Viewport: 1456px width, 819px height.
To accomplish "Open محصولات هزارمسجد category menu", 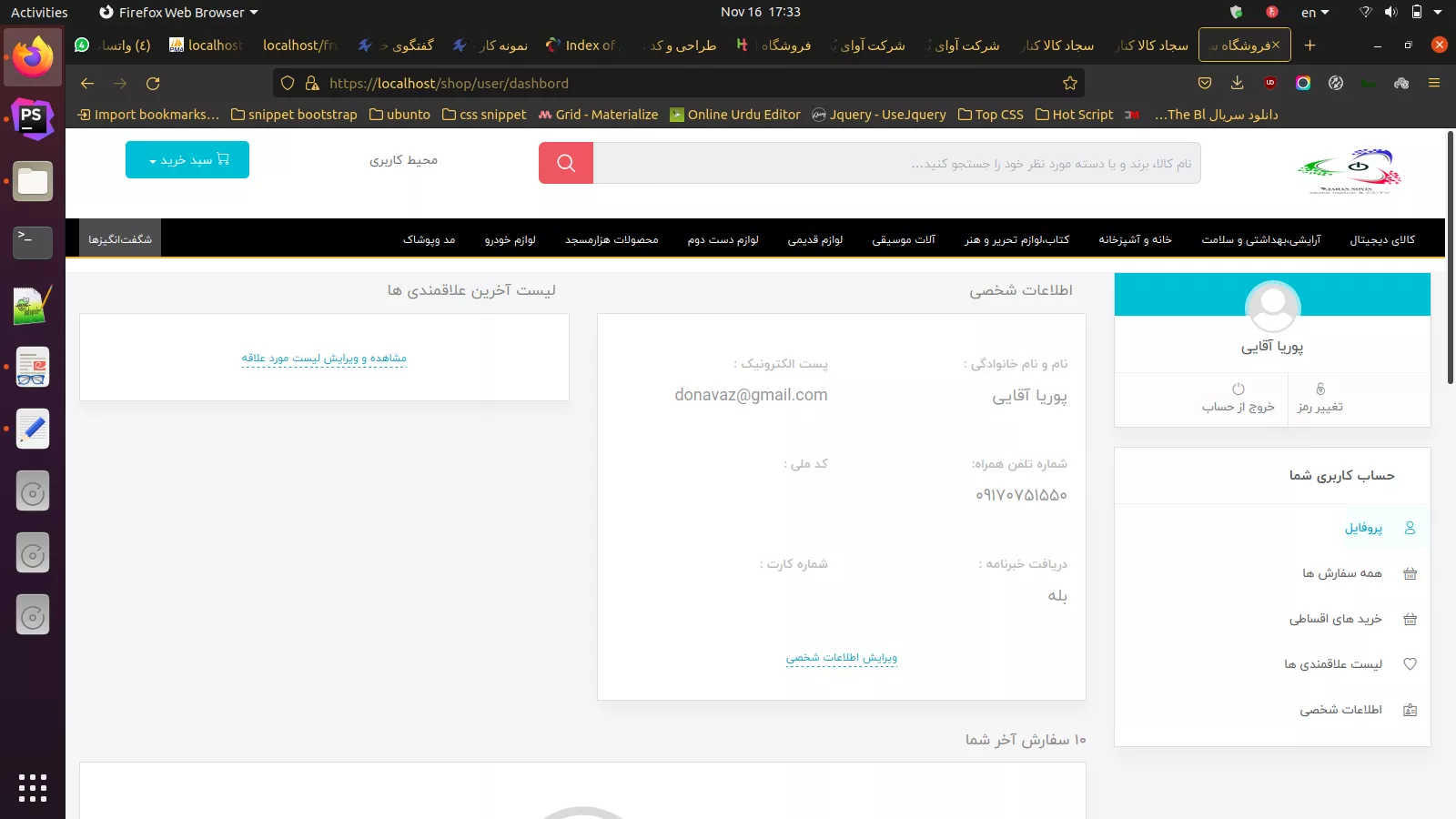I will pyautogui.click(x=612, y=239).
